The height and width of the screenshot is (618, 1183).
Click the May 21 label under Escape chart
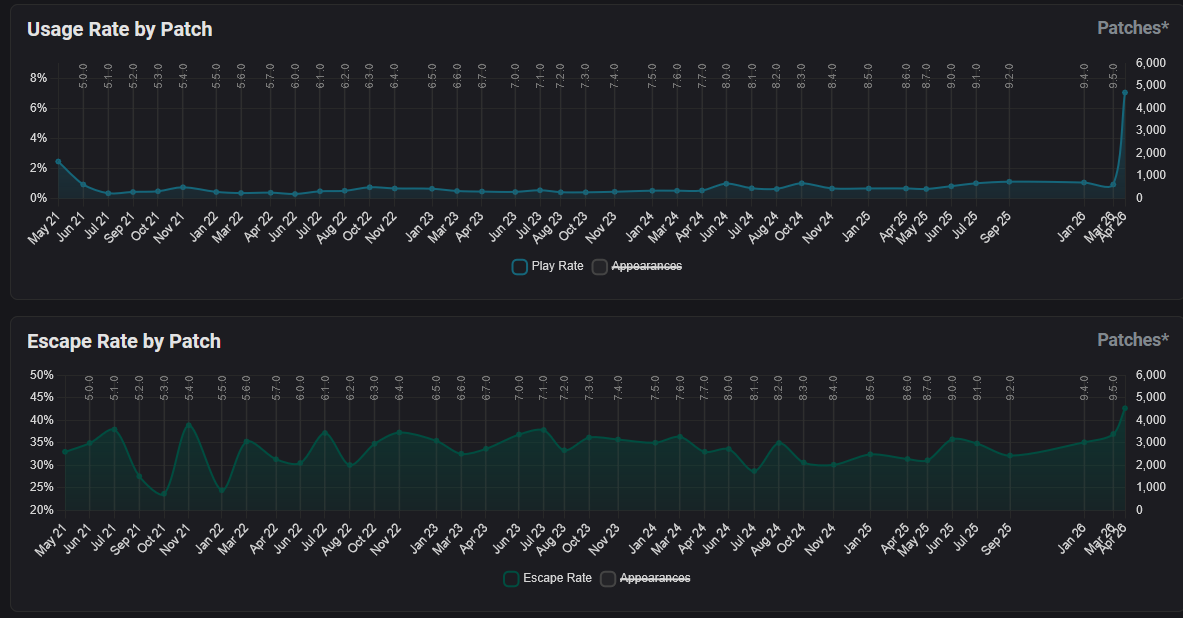(x=51, y=539)
